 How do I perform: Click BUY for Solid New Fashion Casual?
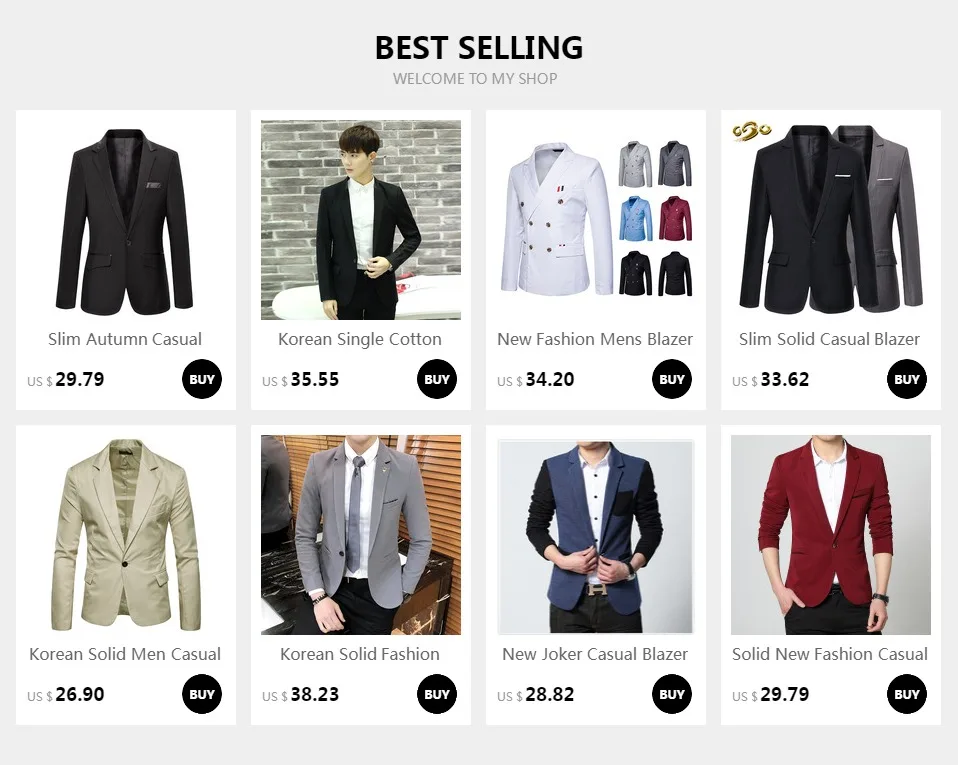(x=907, y=694)
